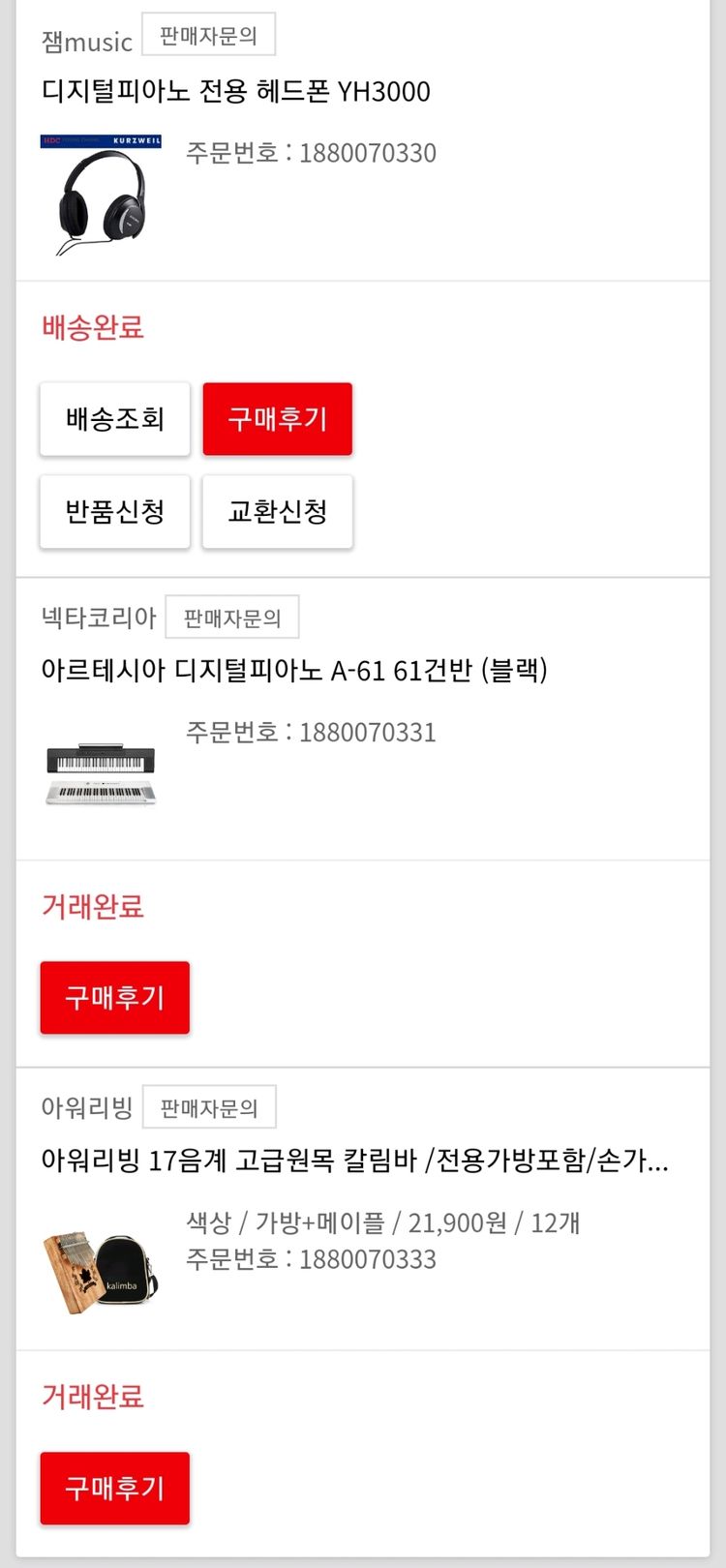
Task: Click the 배송조회 button
Action: [114, 419]
